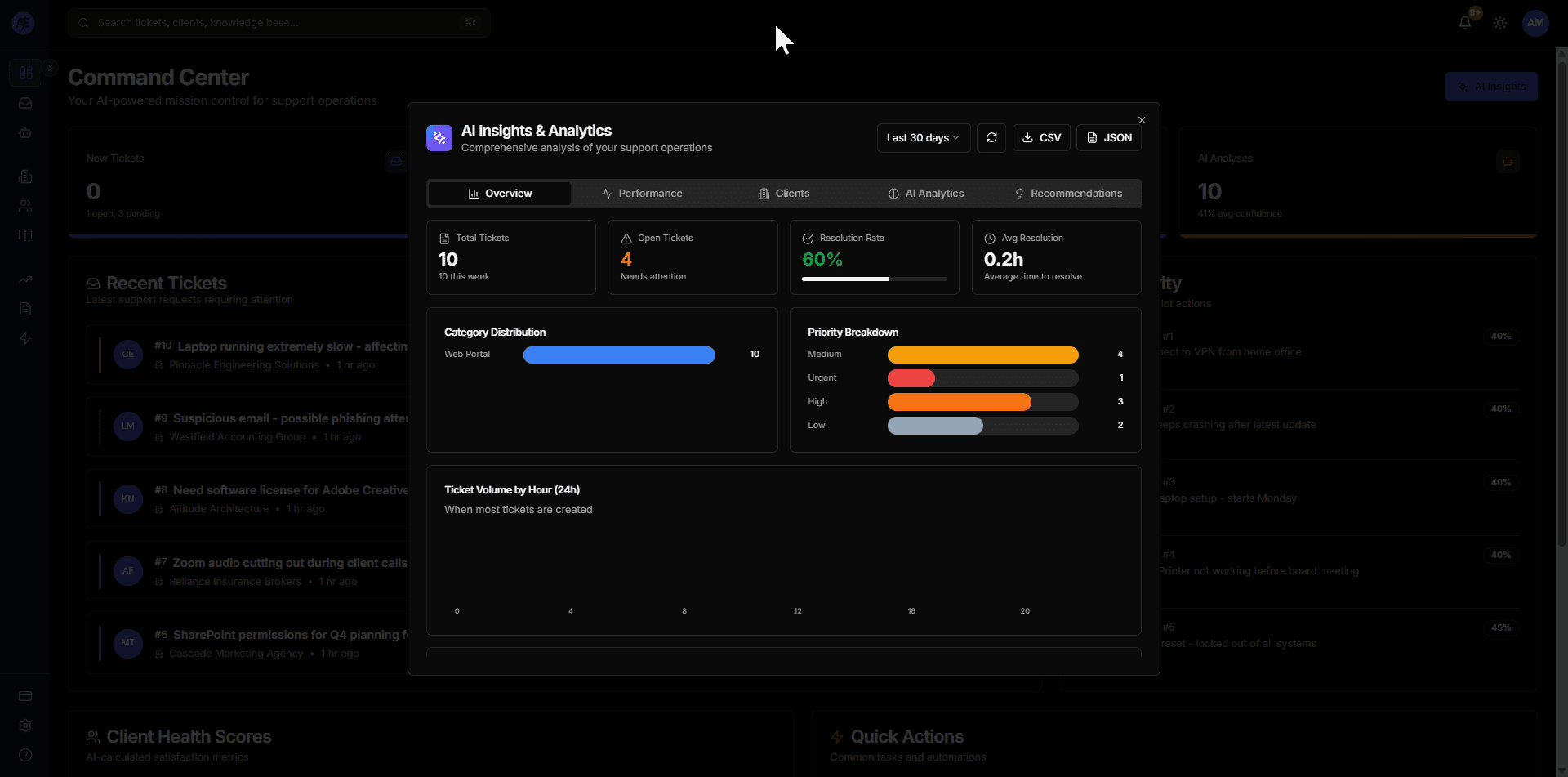Open the Help question mark icon
This screenshot has width=1568, height=777.
pos(25,754)
